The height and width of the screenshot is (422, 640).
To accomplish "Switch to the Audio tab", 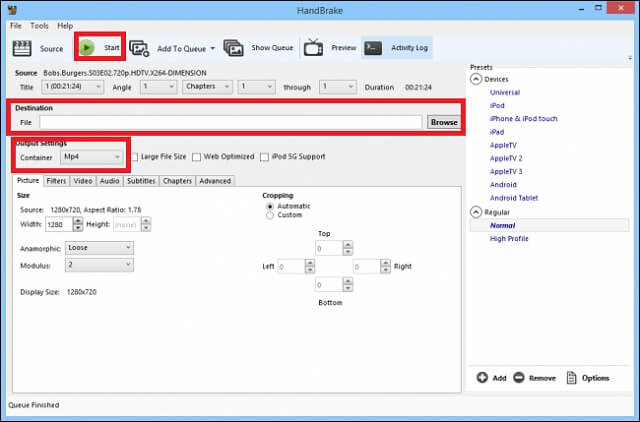I will (109, 181).
